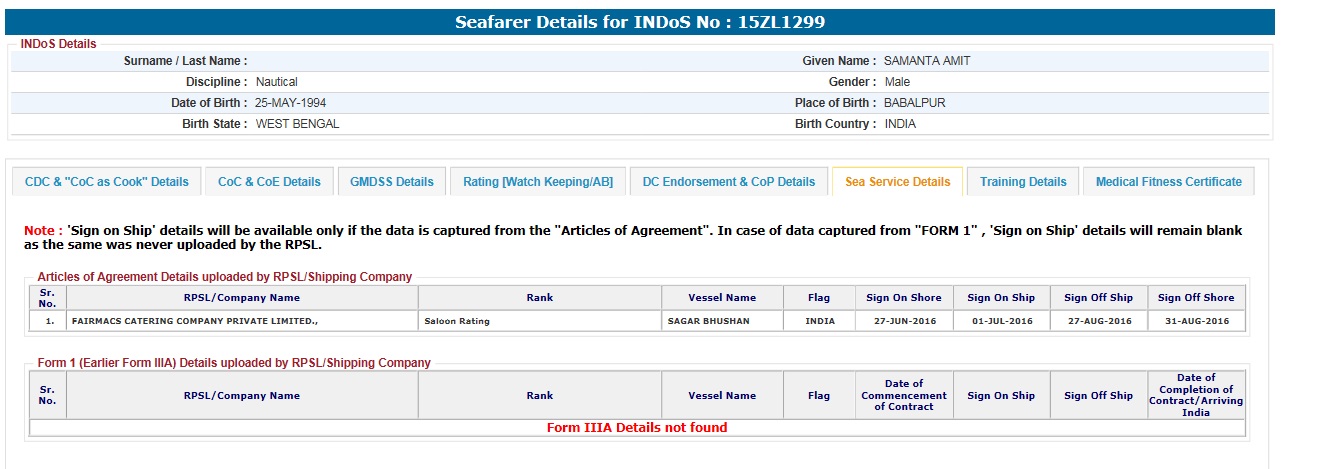
Task: Go to DC Endorsement & CoP Details tab
Action: (x=728, y=182)
